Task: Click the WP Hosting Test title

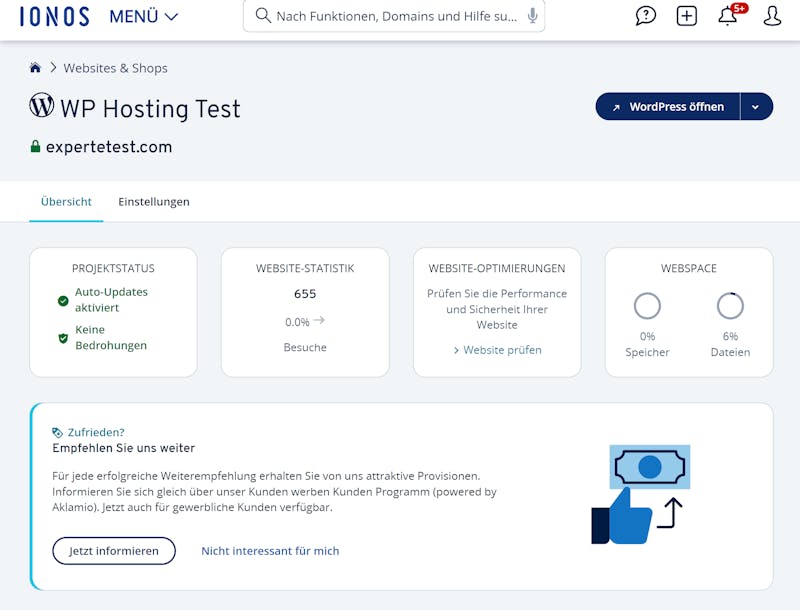Action: point(151,109)
